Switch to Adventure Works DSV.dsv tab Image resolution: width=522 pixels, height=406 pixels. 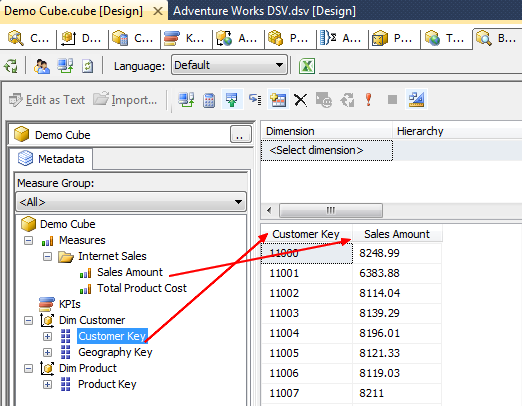tap(264, 11)
